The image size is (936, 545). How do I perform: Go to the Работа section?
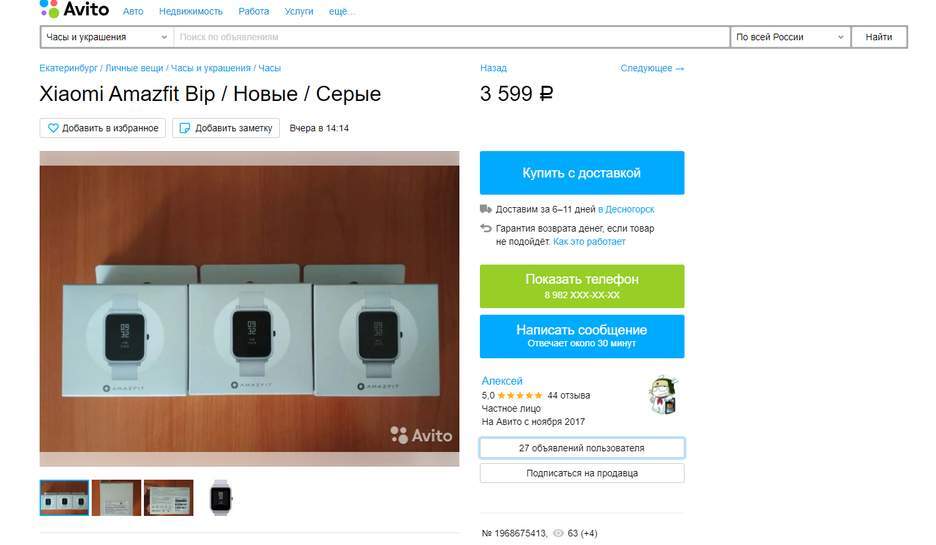pos(254,11)
